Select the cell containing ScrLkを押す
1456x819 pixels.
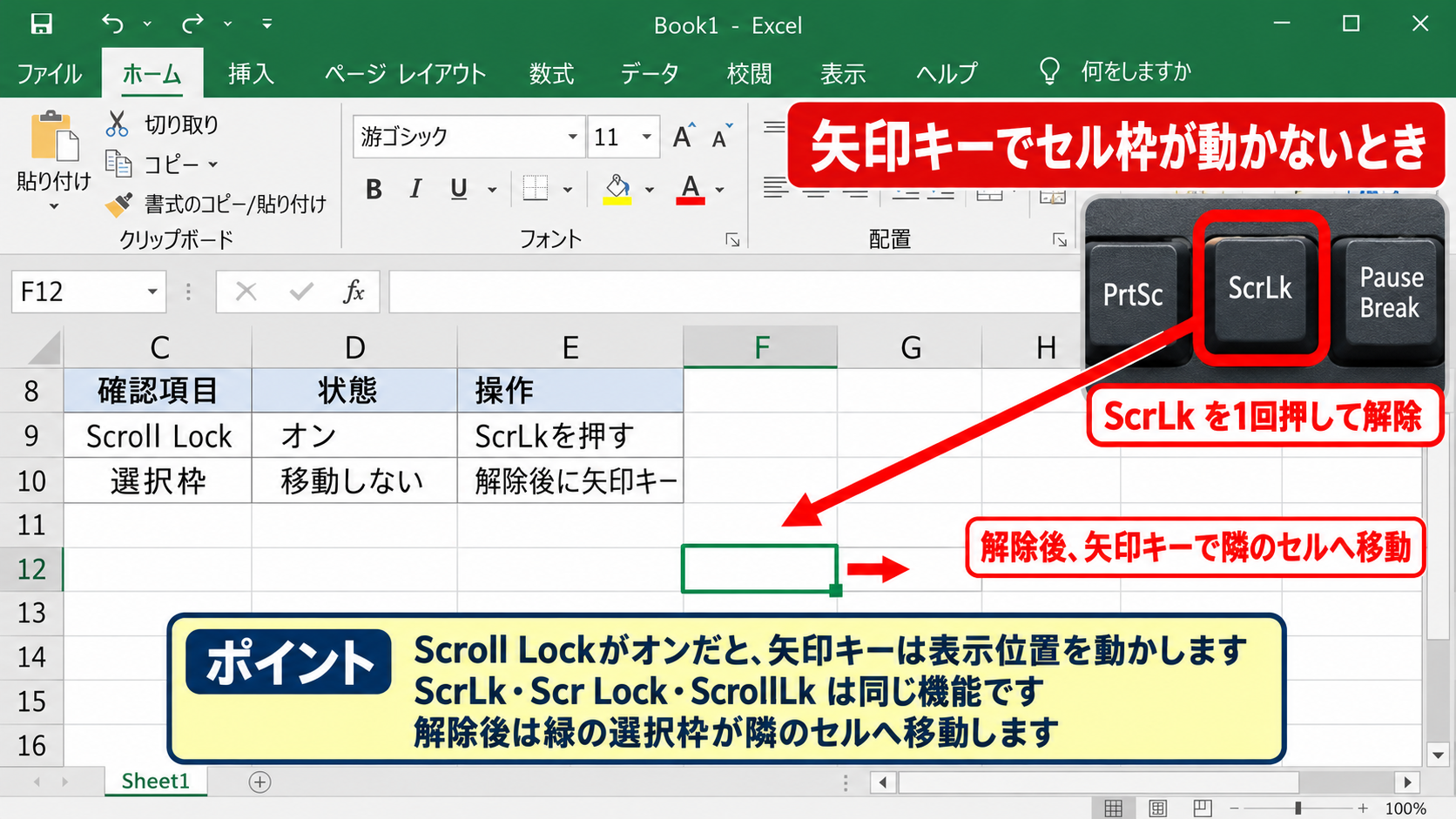pos(570,435)
